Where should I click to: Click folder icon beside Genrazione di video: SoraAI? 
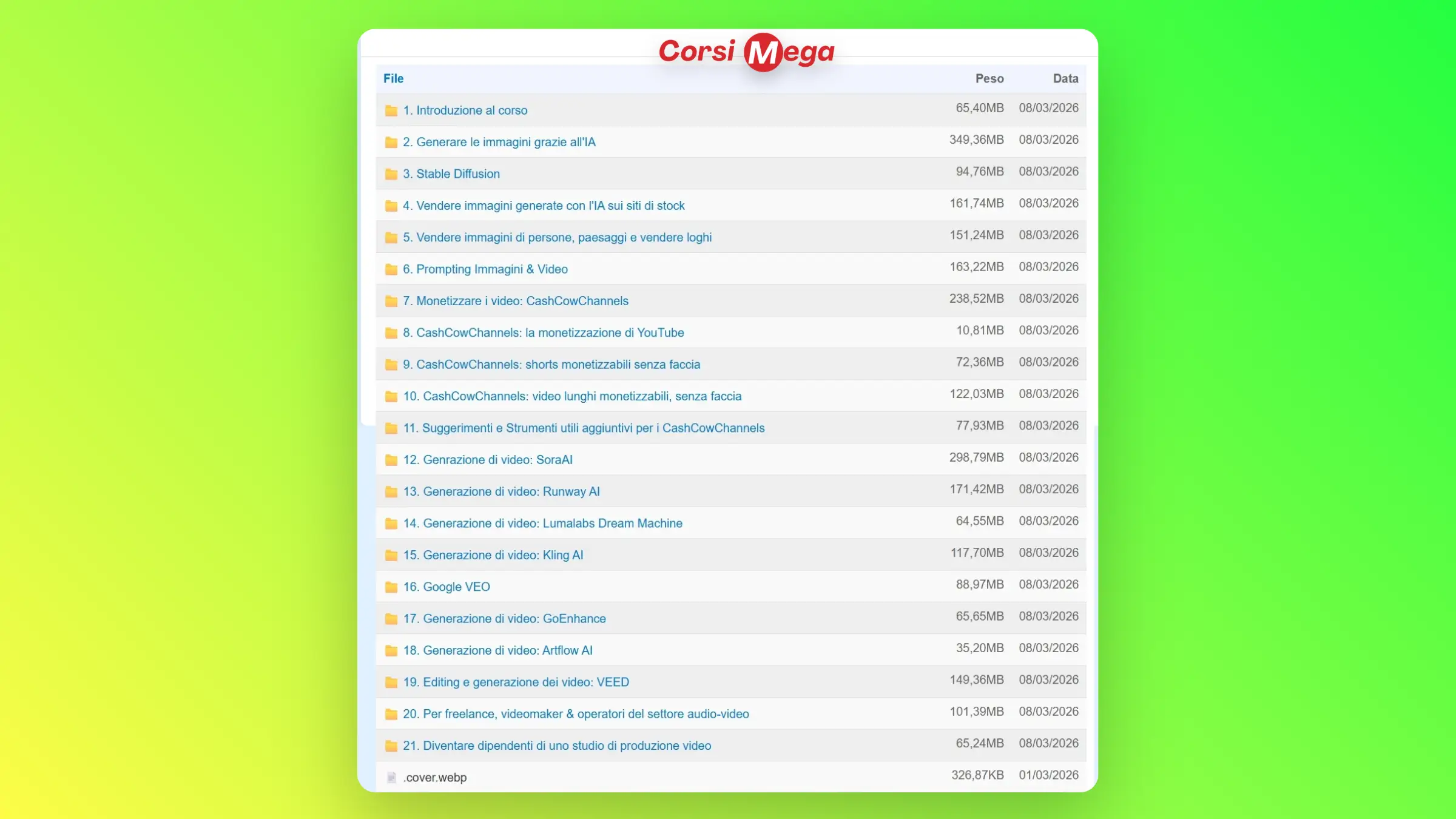coord(391,460)
